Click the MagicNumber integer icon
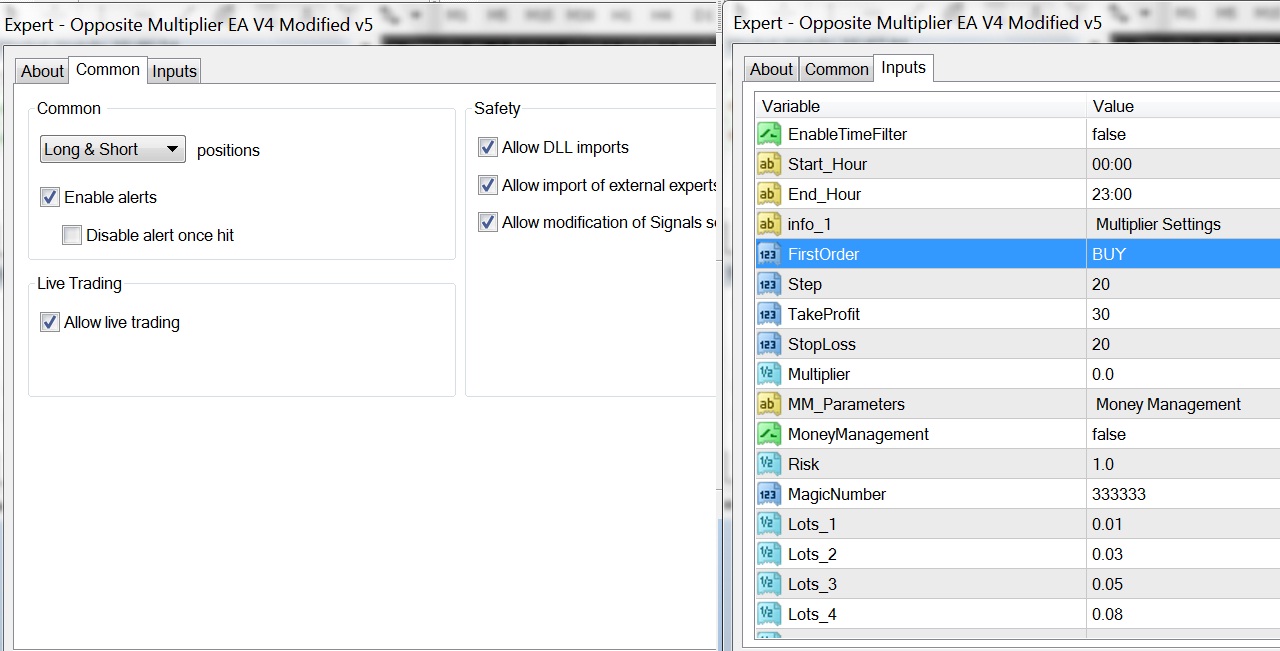Screen dimensions: 1280x651 [768, 494]
